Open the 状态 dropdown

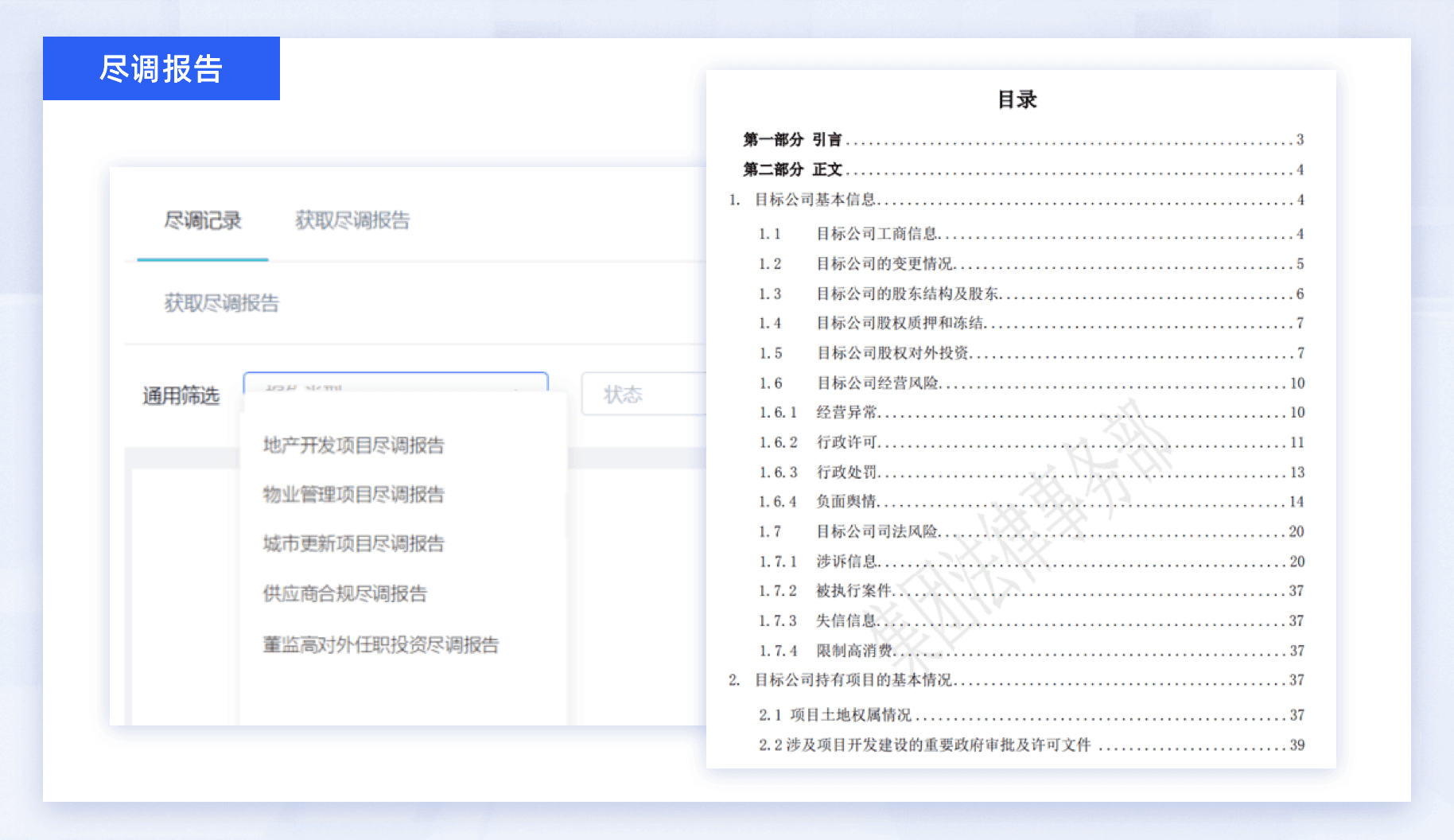click(636, 393)
